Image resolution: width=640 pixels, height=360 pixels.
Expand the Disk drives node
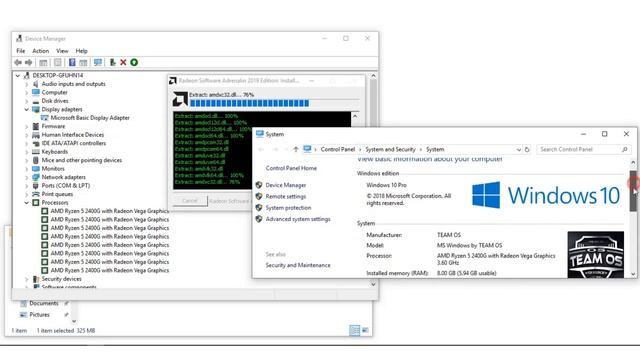(27, 101)
